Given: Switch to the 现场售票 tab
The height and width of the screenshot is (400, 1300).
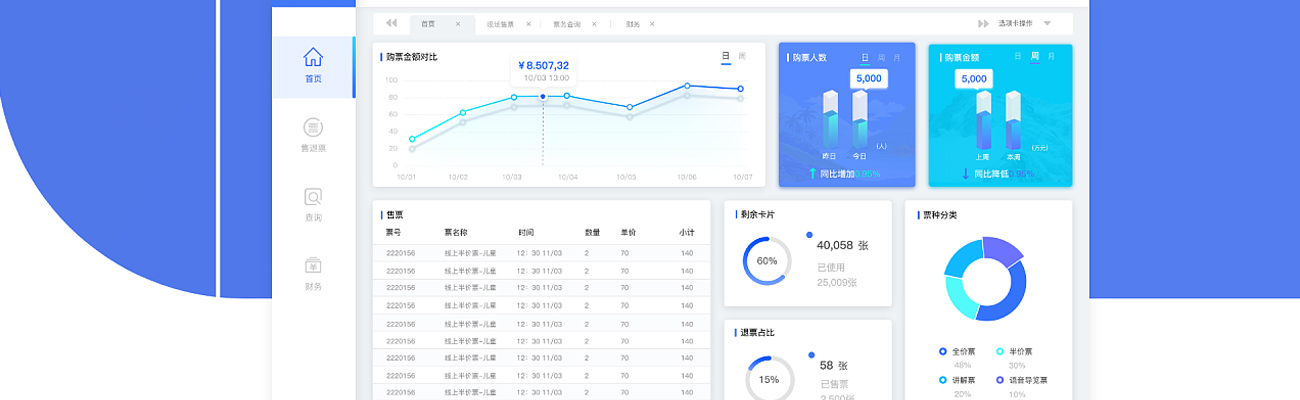Looking at the screenshot, I should 500,24.
